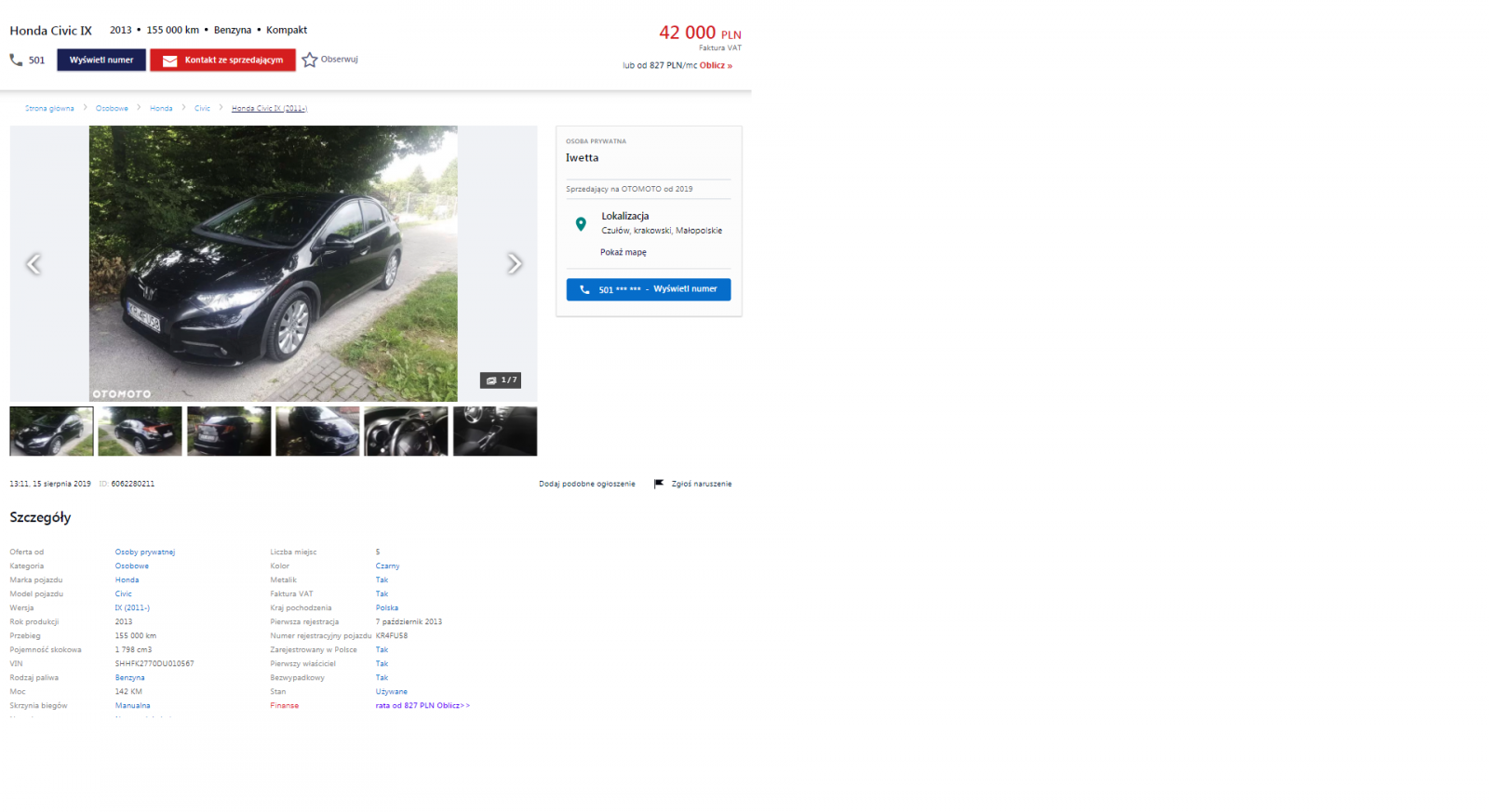Open Strona główna breadcrumb
1489x812 pixels.
[49, 109]
